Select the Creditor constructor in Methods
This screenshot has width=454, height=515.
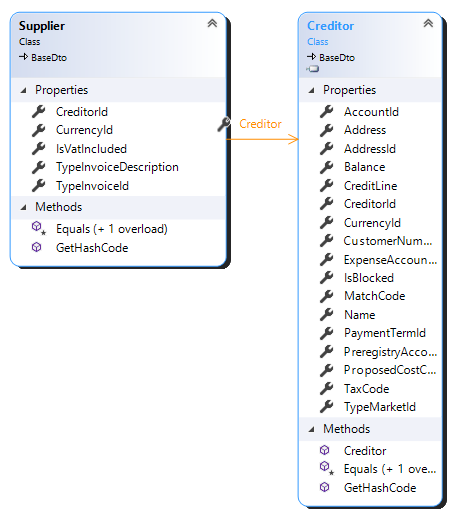click(365, 451)
